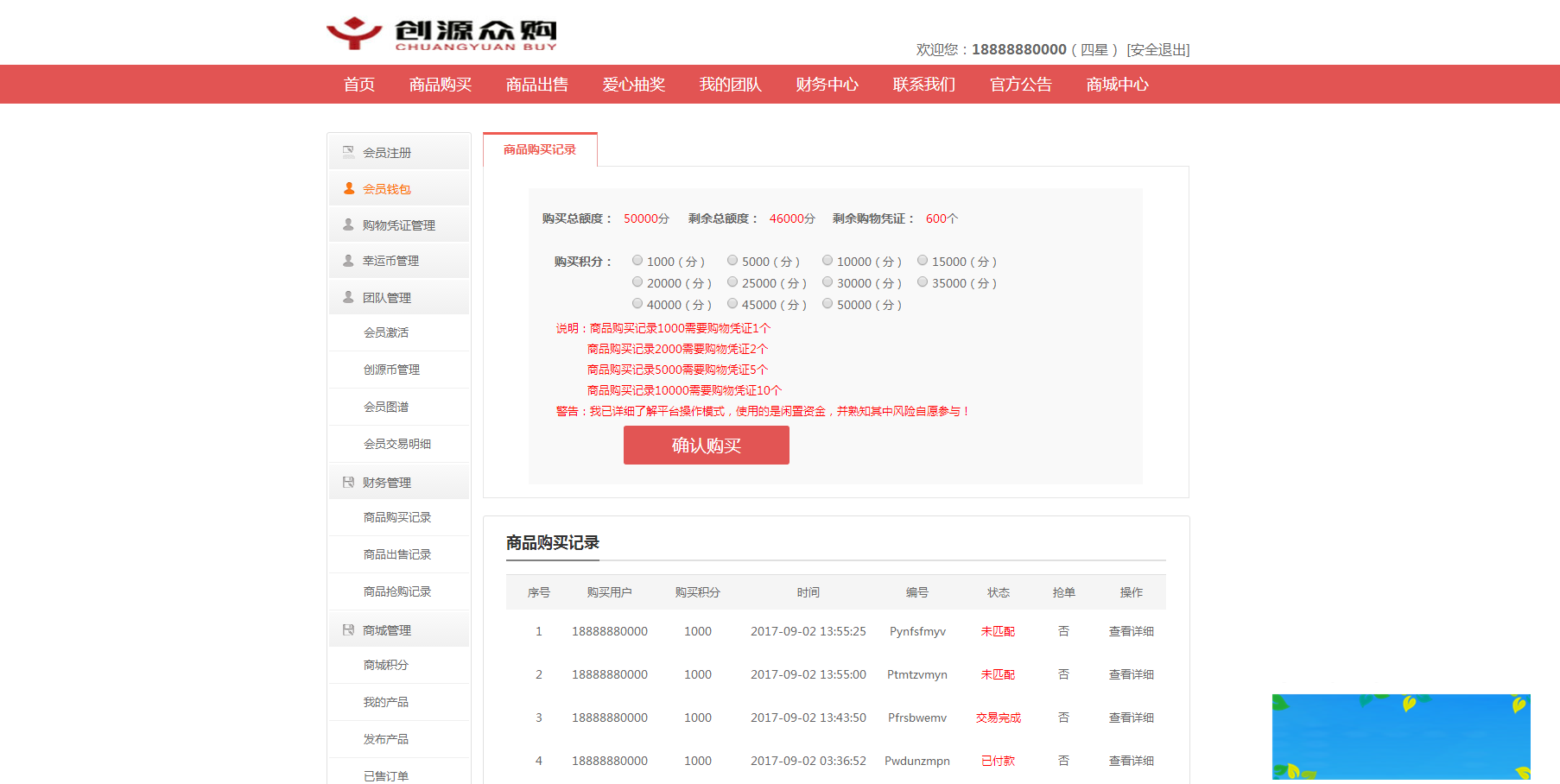Select the 50000 points radio option

point(828,304)
